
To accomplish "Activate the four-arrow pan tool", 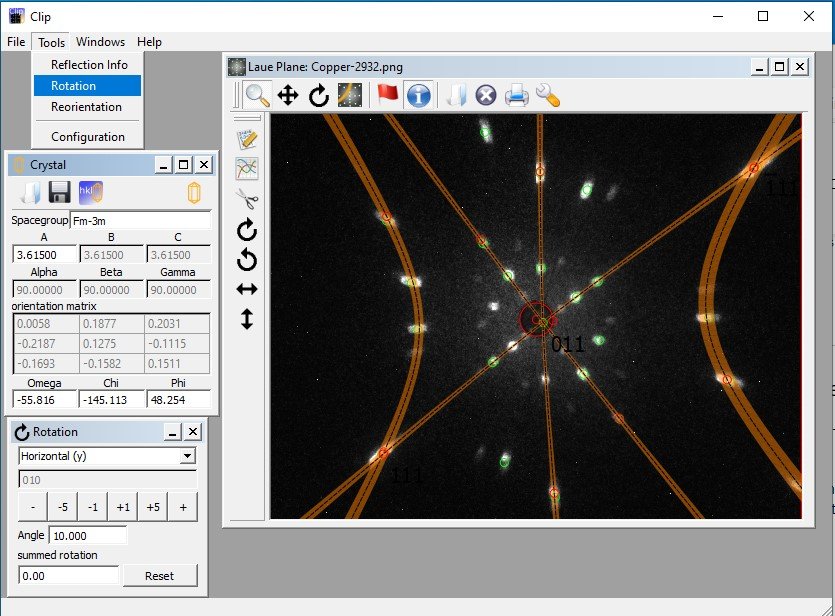I will click(288, 95).
